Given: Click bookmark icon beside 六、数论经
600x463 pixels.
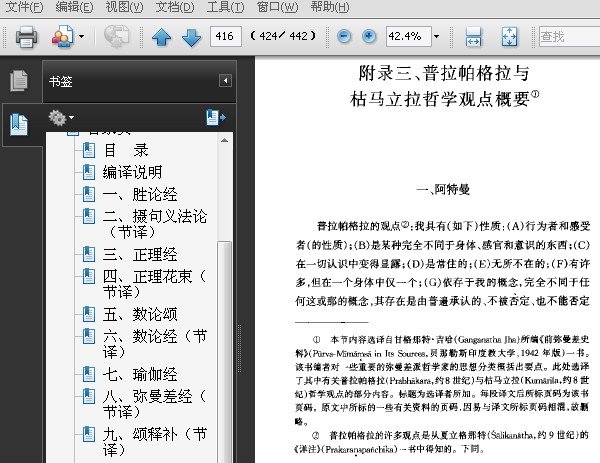Looking at the screenshot, I should [x=89, y=336].
